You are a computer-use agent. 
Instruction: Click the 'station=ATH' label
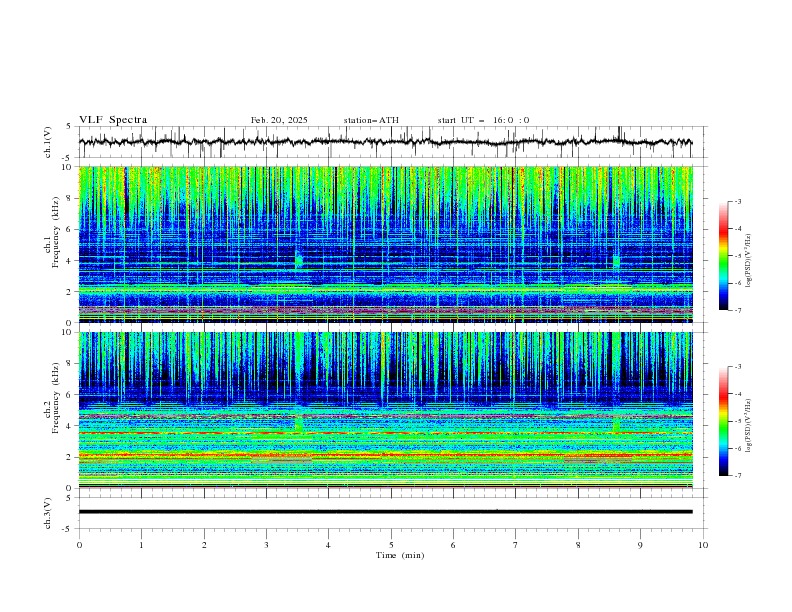click(x=371, y=120)
